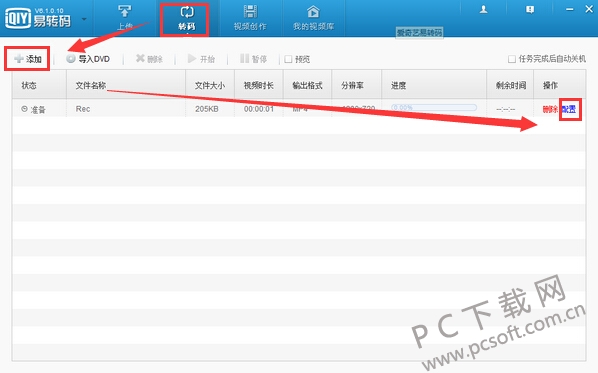Switch to the 转码 transcode tab

pos(186,18)
